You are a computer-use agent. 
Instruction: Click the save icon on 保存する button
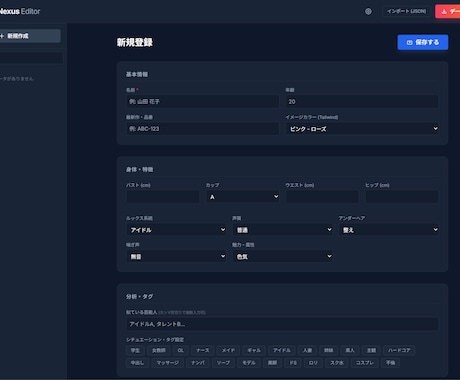tap(410, 42)
